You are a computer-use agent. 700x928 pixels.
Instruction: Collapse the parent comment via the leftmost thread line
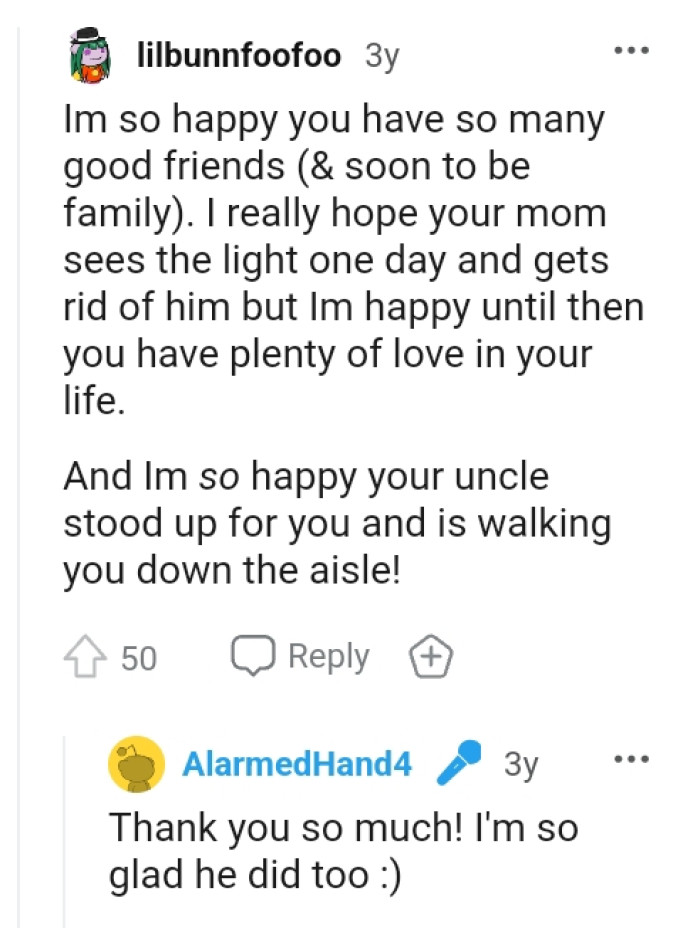coord(16,400)
